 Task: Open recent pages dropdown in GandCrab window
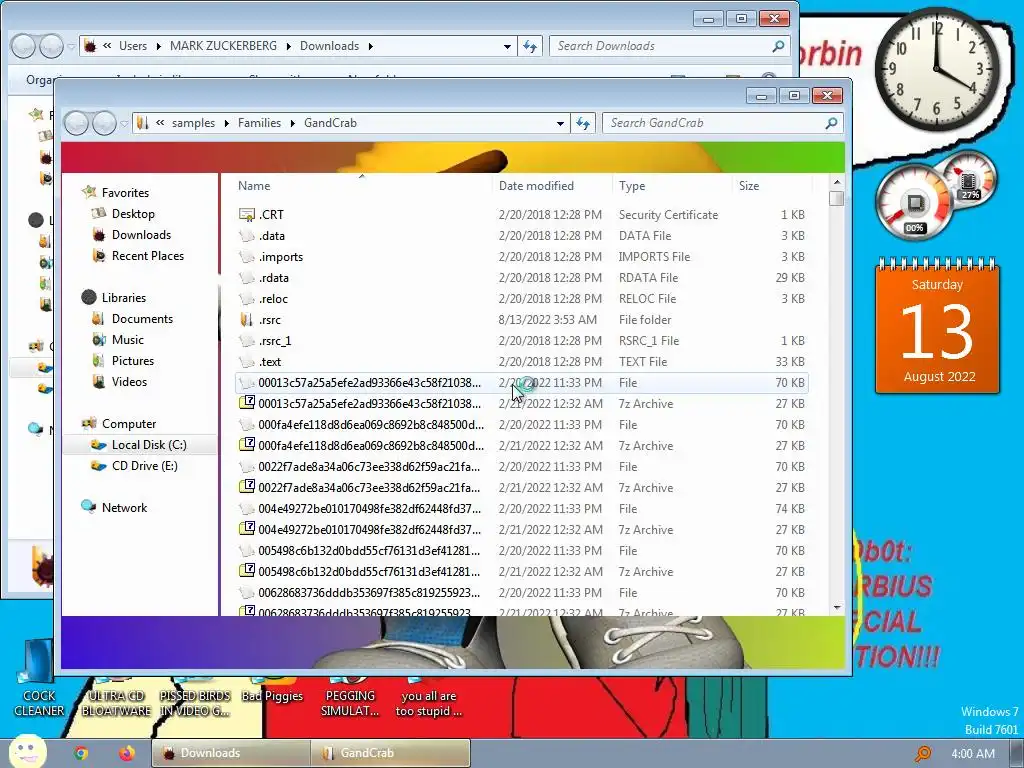[124, 123]
